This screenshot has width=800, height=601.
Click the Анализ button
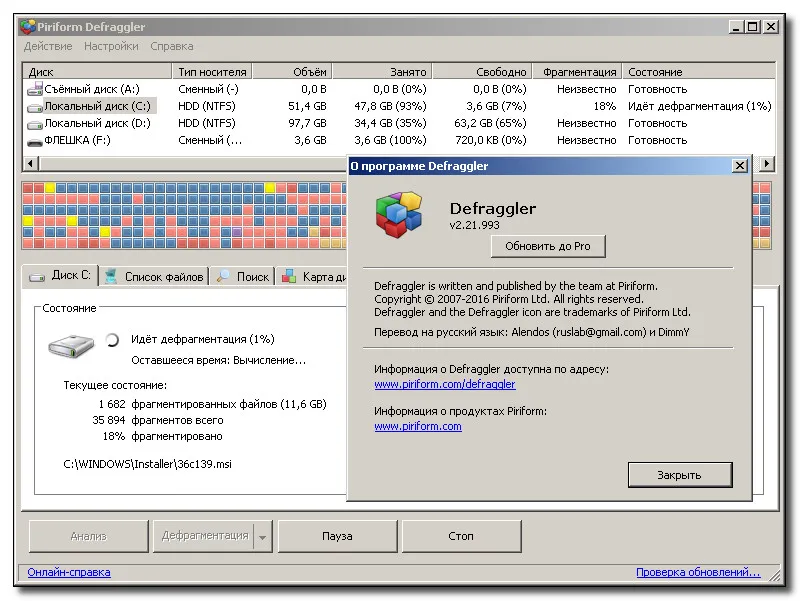[89, 536]
